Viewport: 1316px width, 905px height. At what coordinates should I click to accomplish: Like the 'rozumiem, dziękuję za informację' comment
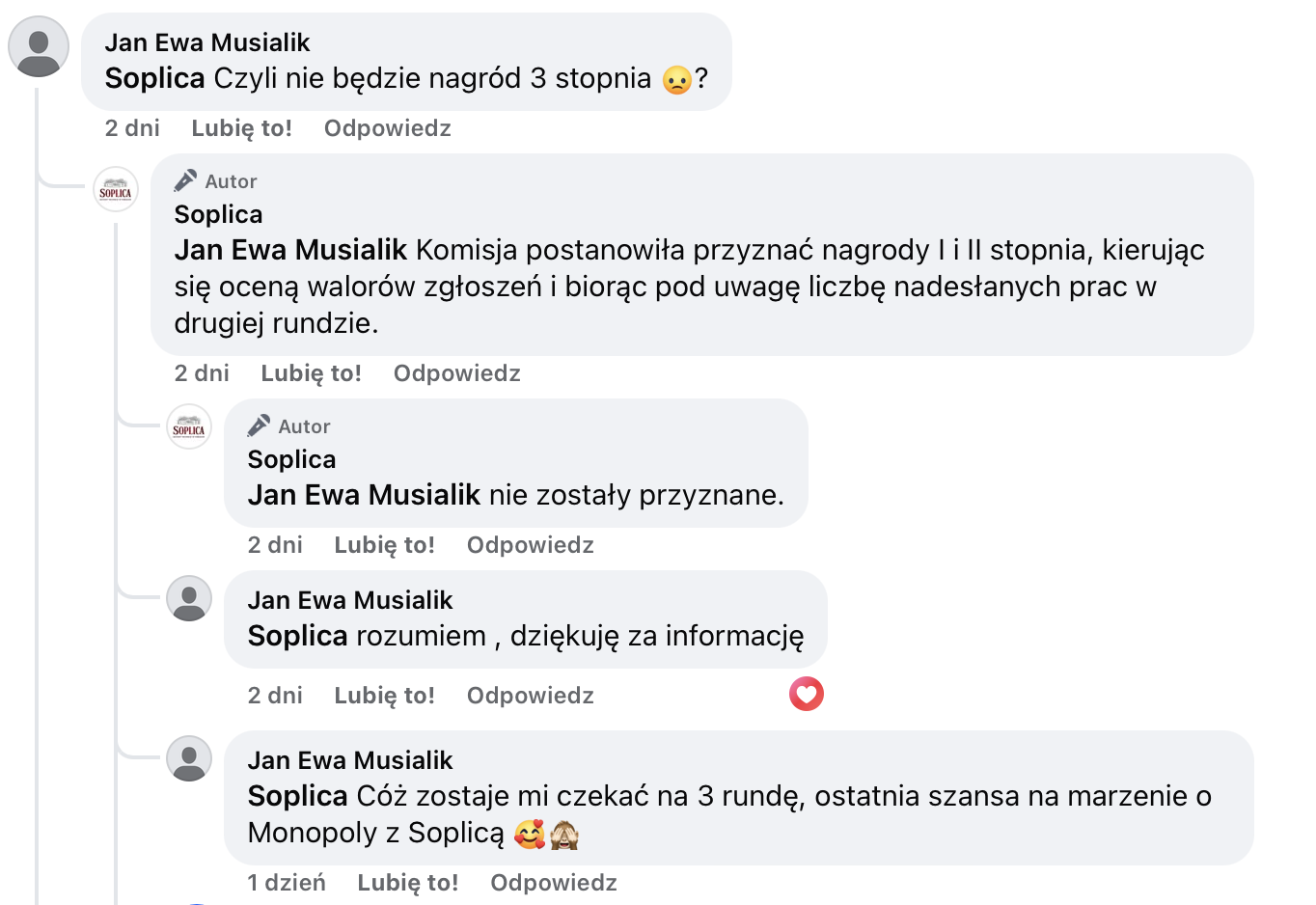pyautogui.click(x=384, y=696)
